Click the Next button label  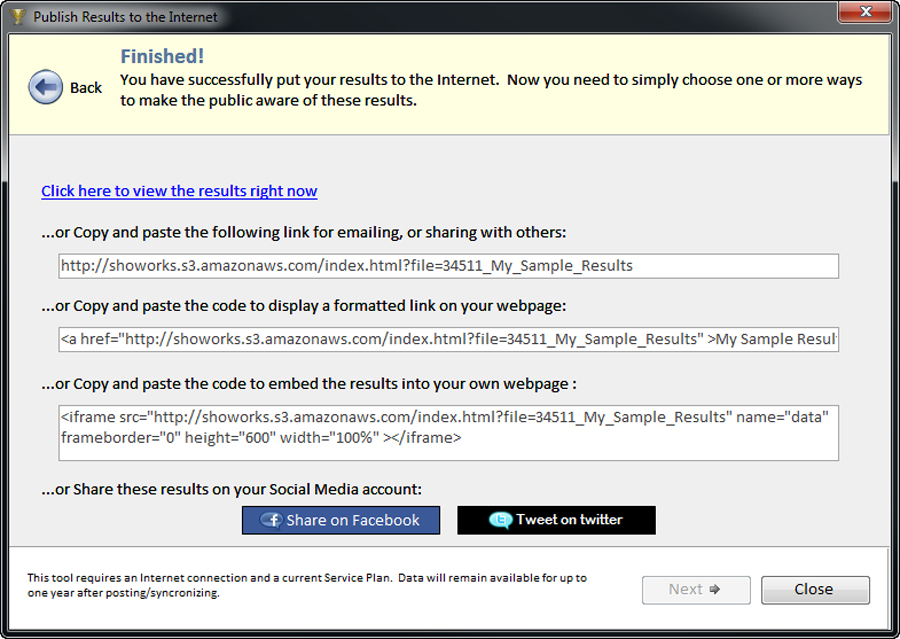pyautogui.click(x=685, y=590)
